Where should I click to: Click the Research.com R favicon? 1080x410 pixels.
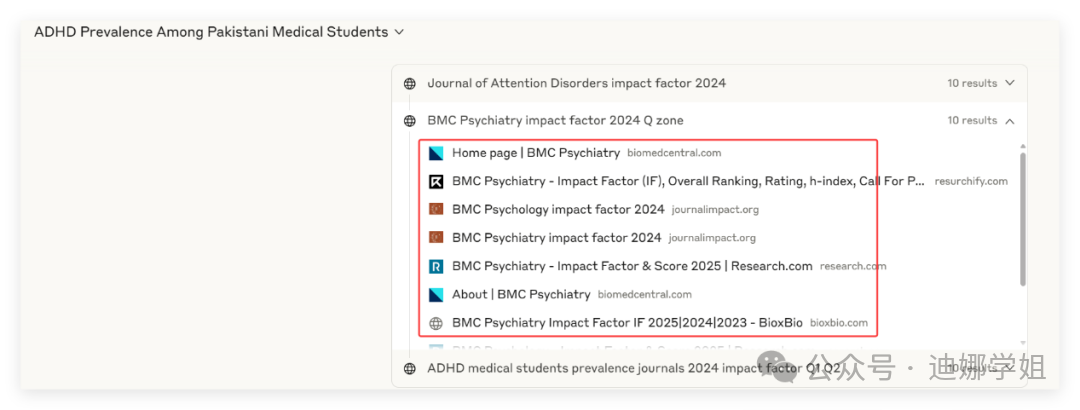[x=435, y=266]
